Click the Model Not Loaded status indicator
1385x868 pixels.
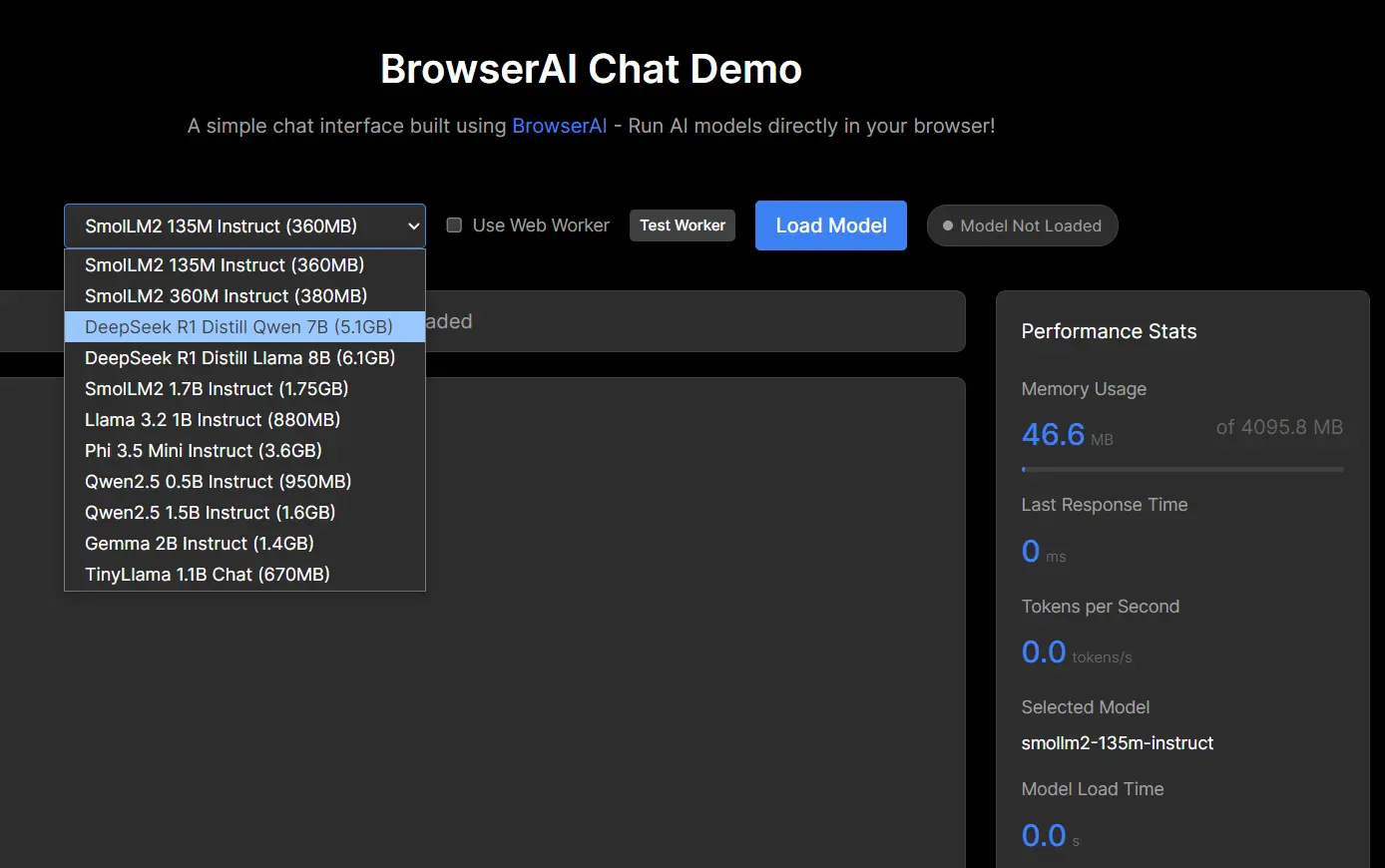tap(1022, 225)
